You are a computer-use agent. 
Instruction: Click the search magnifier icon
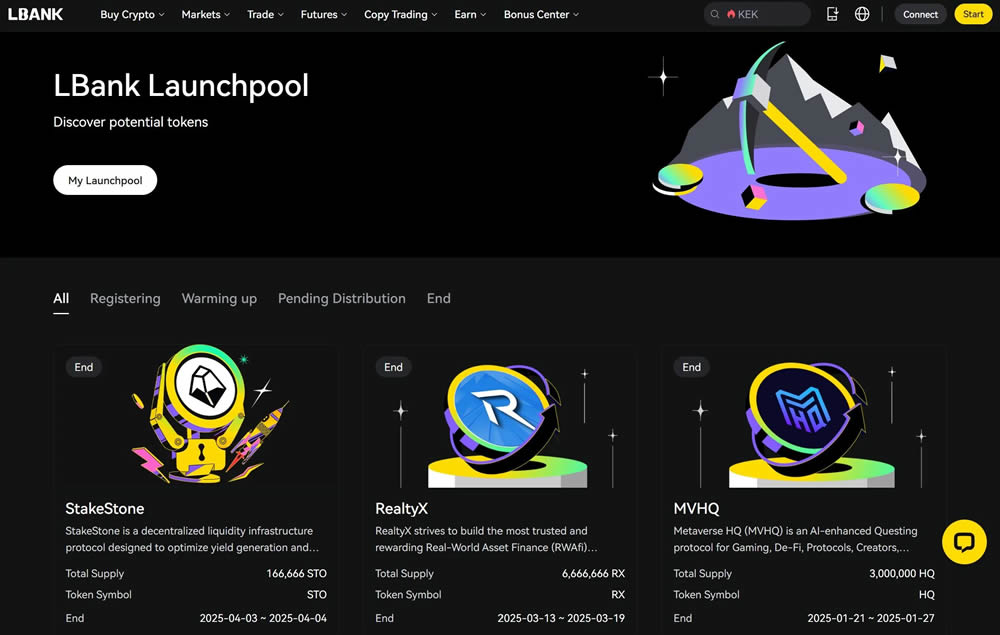pyautogui.click(x=715, y=15)
